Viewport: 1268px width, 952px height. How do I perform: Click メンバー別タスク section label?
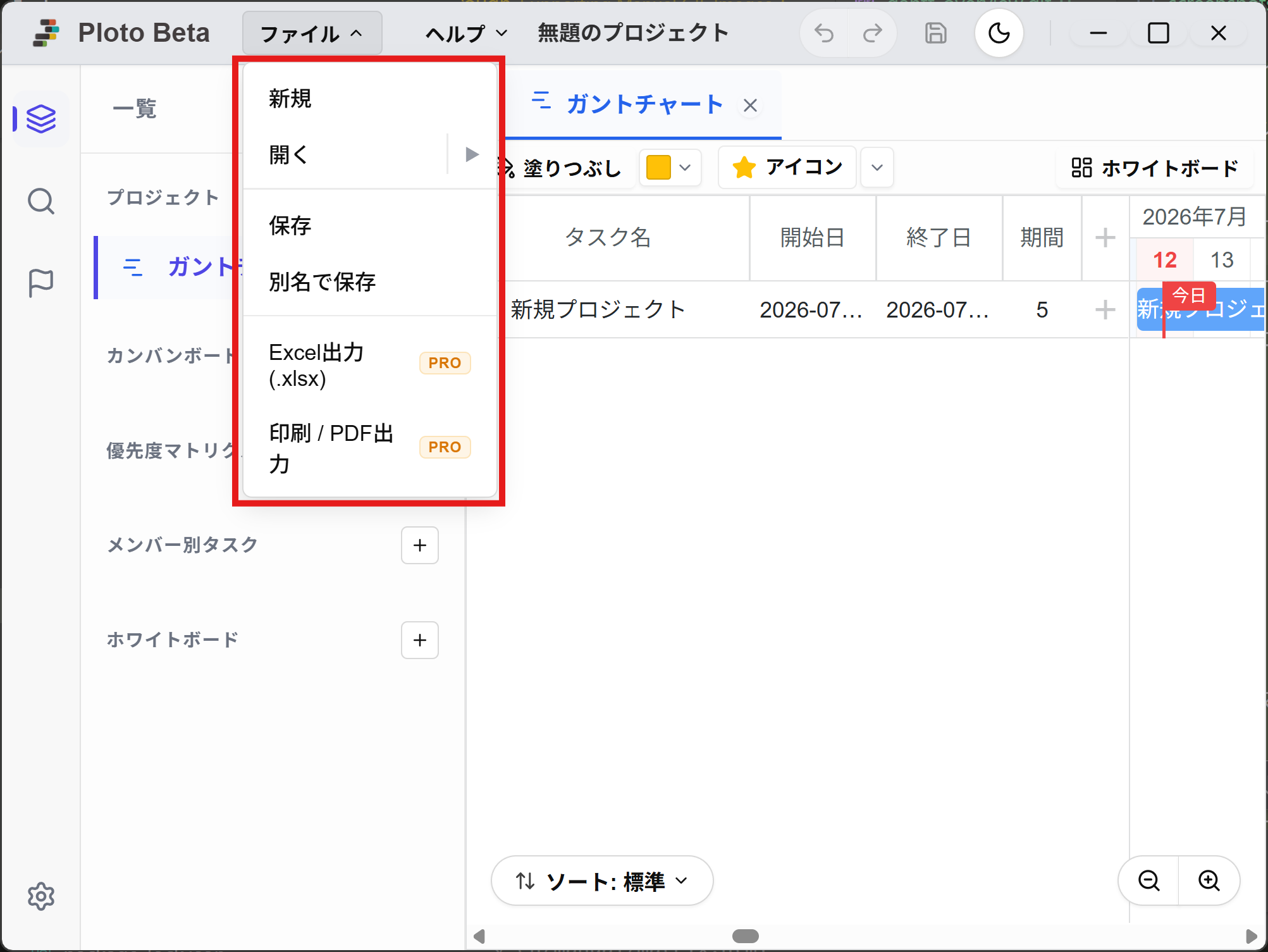tap(182, 545)
